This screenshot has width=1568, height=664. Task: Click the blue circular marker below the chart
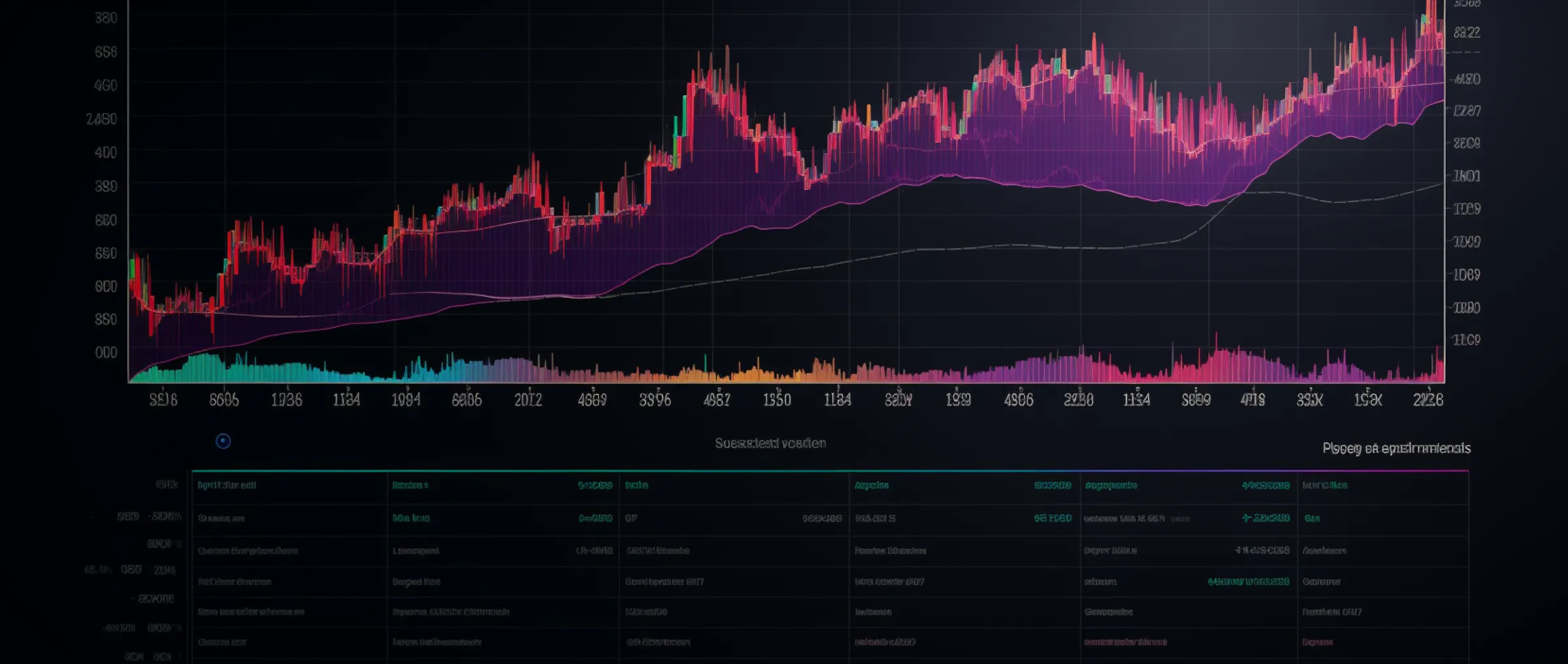point(223,441)
